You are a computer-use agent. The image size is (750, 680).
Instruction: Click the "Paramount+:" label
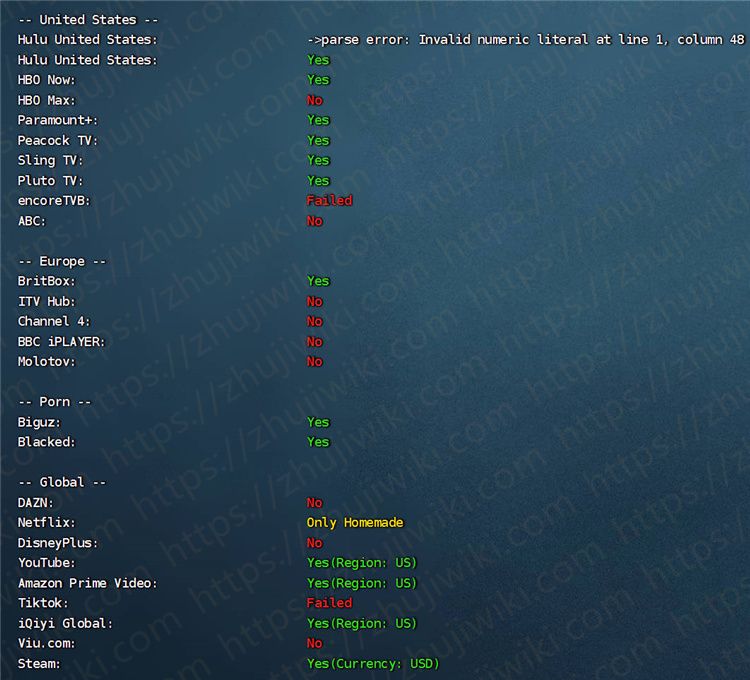pyautogui.click(x=58, y=120)
